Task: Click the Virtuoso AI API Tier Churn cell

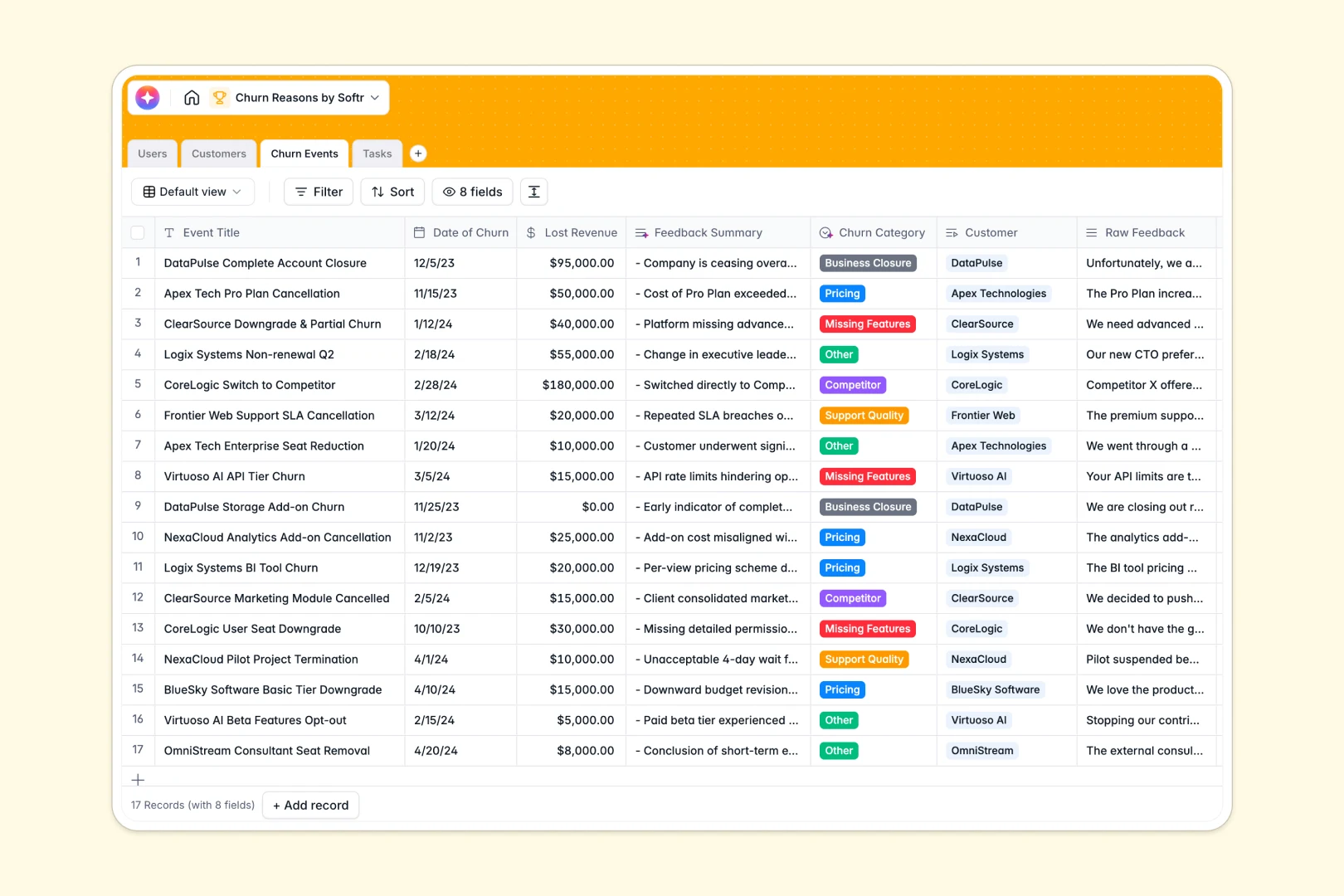Action: pos(280,476)
